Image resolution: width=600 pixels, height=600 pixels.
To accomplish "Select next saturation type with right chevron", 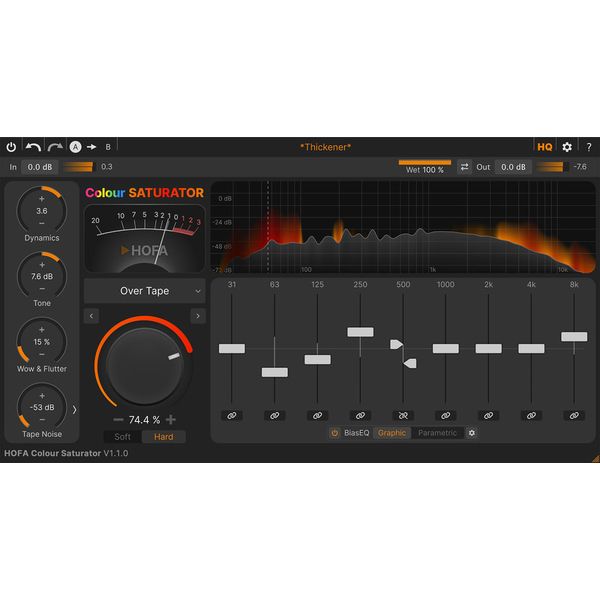I will tap(198, 316).
